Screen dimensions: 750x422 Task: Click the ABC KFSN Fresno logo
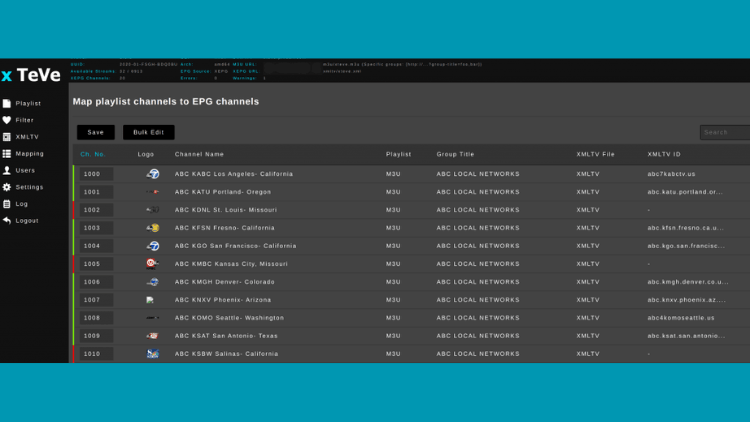[x=153, y=228]
